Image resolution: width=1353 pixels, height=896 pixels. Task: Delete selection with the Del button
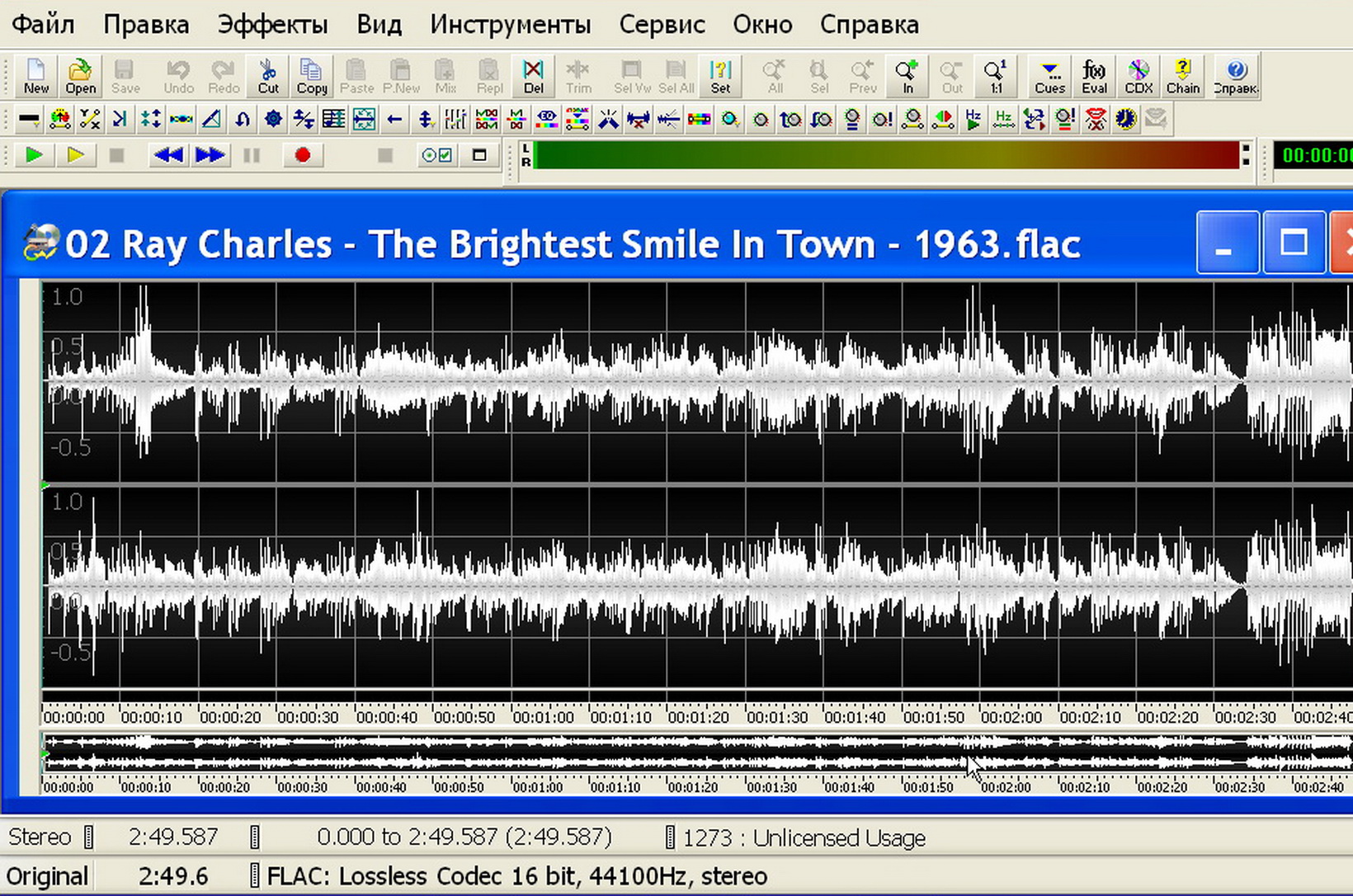tap(534, 77)
